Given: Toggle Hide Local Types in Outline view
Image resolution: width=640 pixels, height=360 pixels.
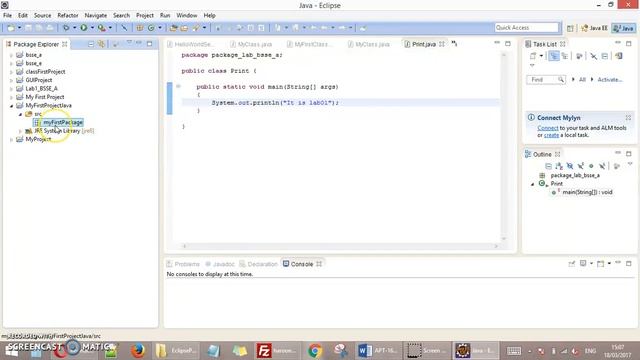Looking at the screenshot, I should pyautogui.click(x=602, y=166).
